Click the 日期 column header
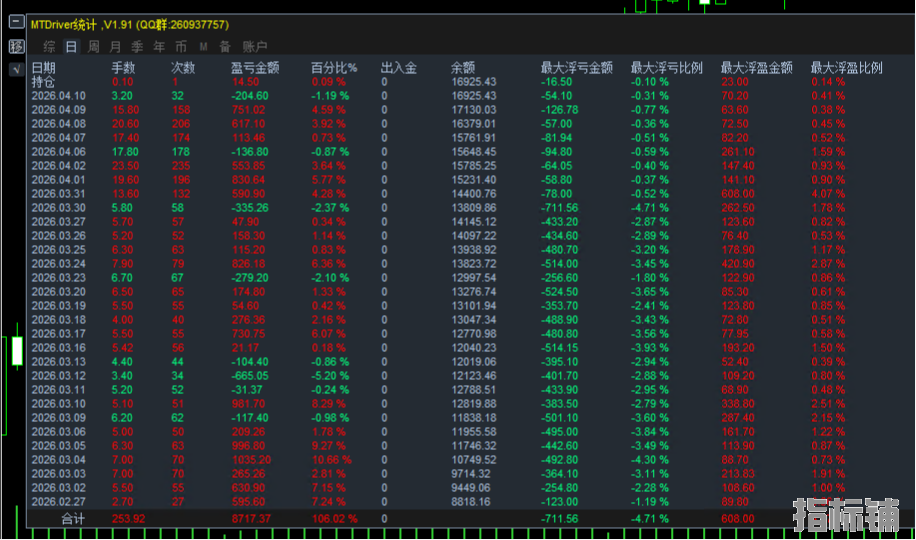Image resolution: width=916 pixels, height=540 pixels. (x=44, y=68)
